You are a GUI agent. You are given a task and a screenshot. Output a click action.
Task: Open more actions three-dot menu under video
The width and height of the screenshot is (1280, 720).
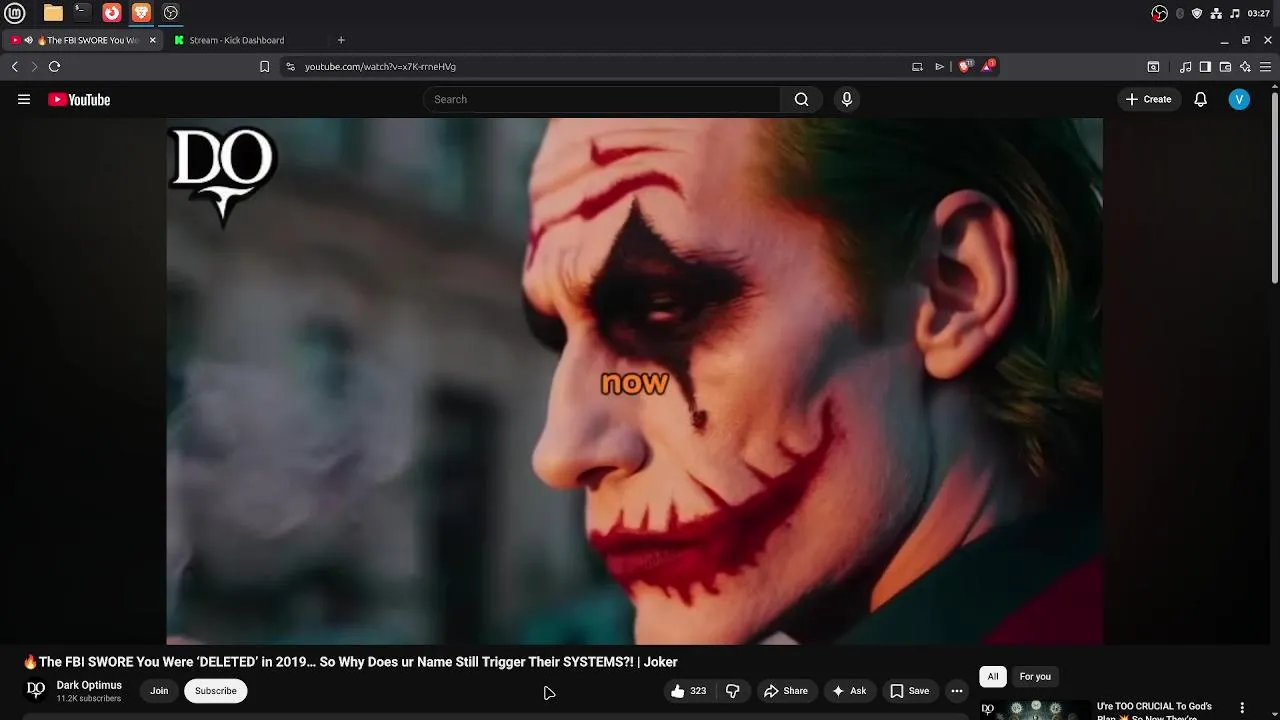(x=957, y=691)
